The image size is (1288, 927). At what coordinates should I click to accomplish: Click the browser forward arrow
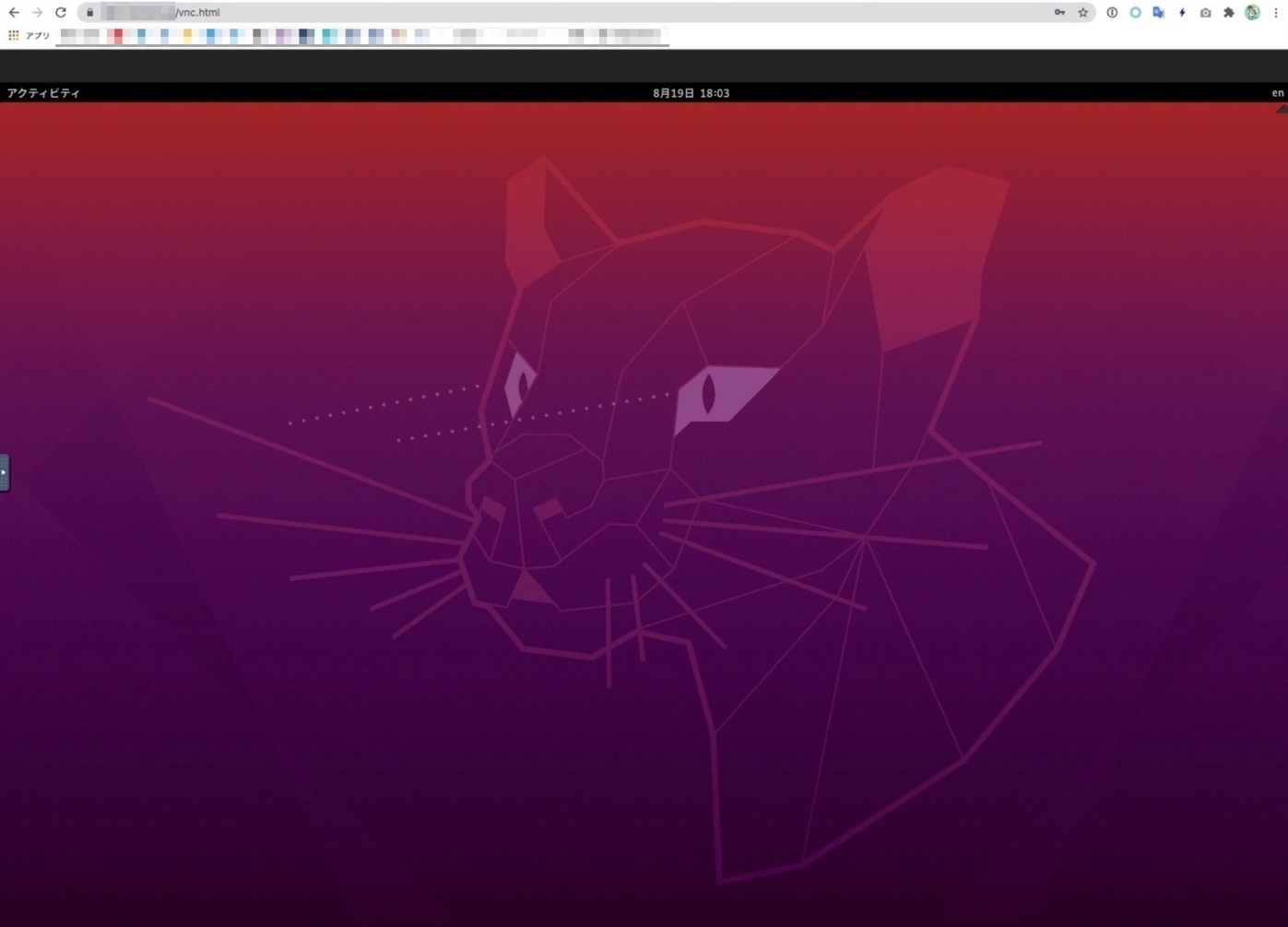click(37, 13)
